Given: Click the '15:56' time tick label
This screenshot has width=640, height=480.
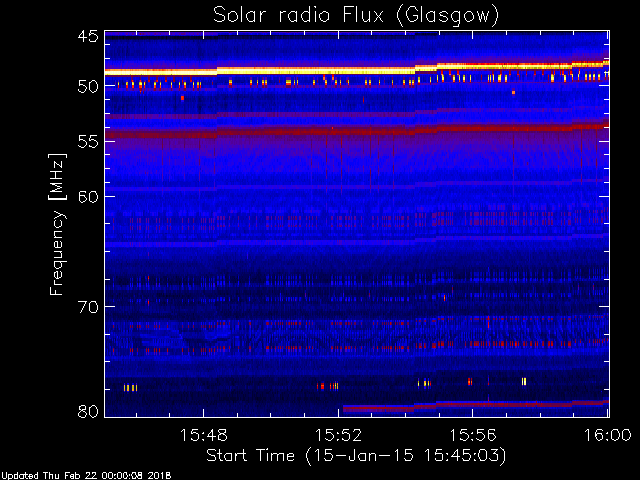Looking at the screenshot, I should (473, 436).
